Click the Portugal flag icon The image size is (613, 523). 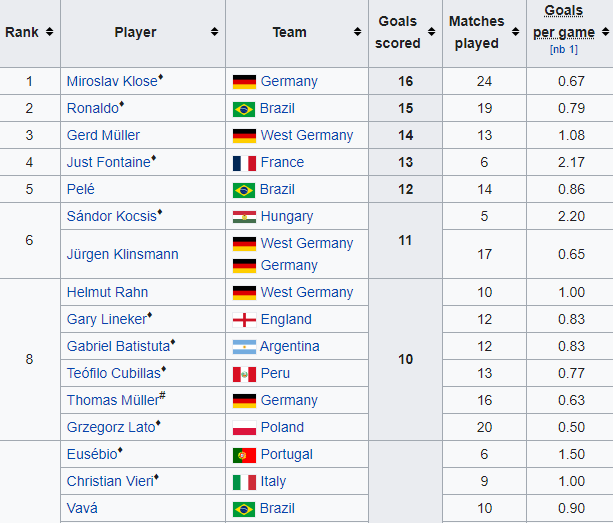[x=244, y=455]
